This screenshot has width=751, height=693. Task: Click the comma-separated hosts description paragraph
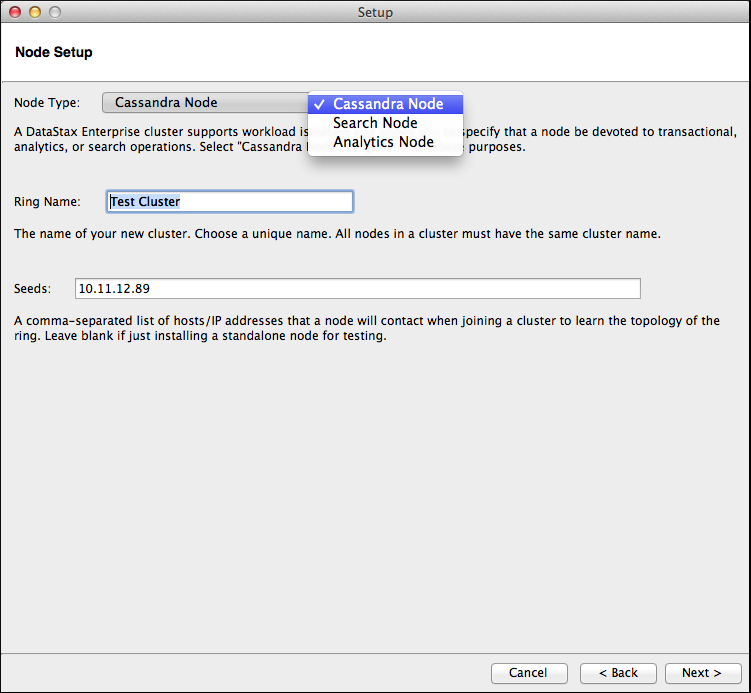tap(366, 328)
